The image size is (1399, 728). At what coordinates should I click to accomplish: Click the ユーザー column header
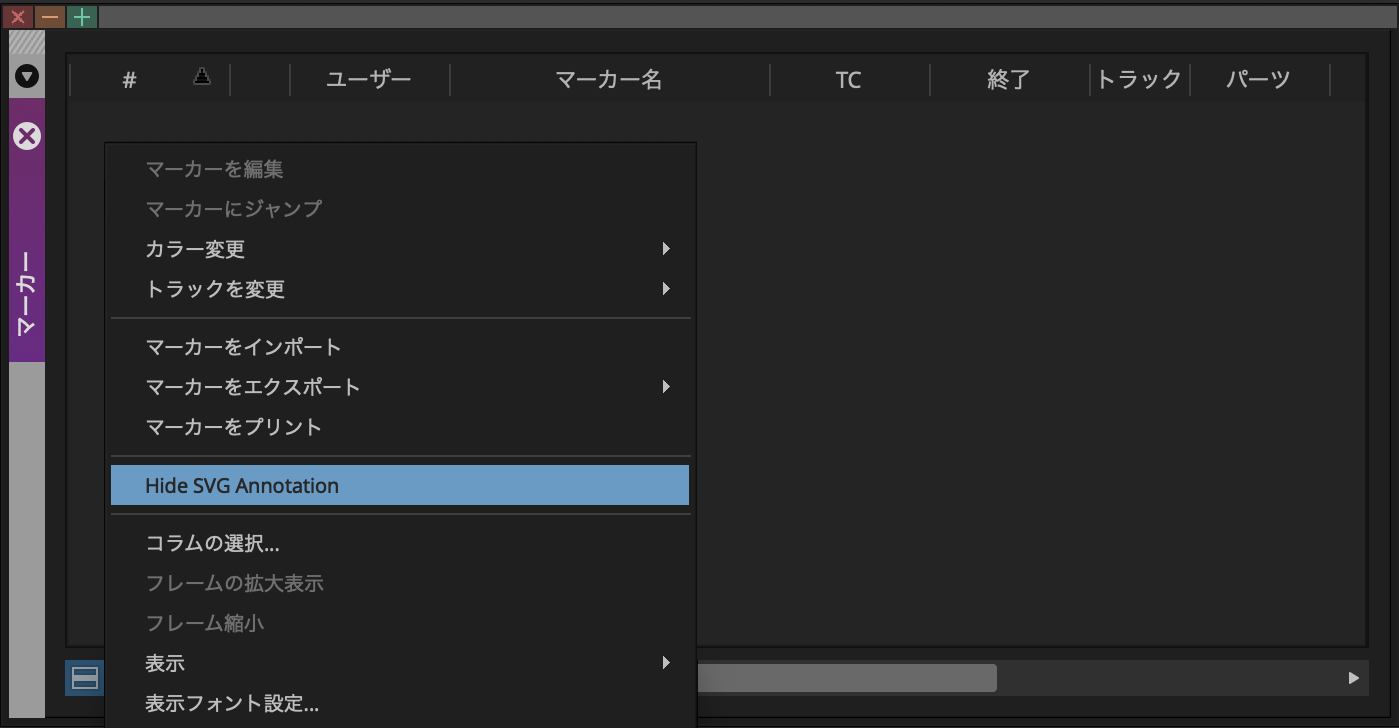(x=369, y=80)
